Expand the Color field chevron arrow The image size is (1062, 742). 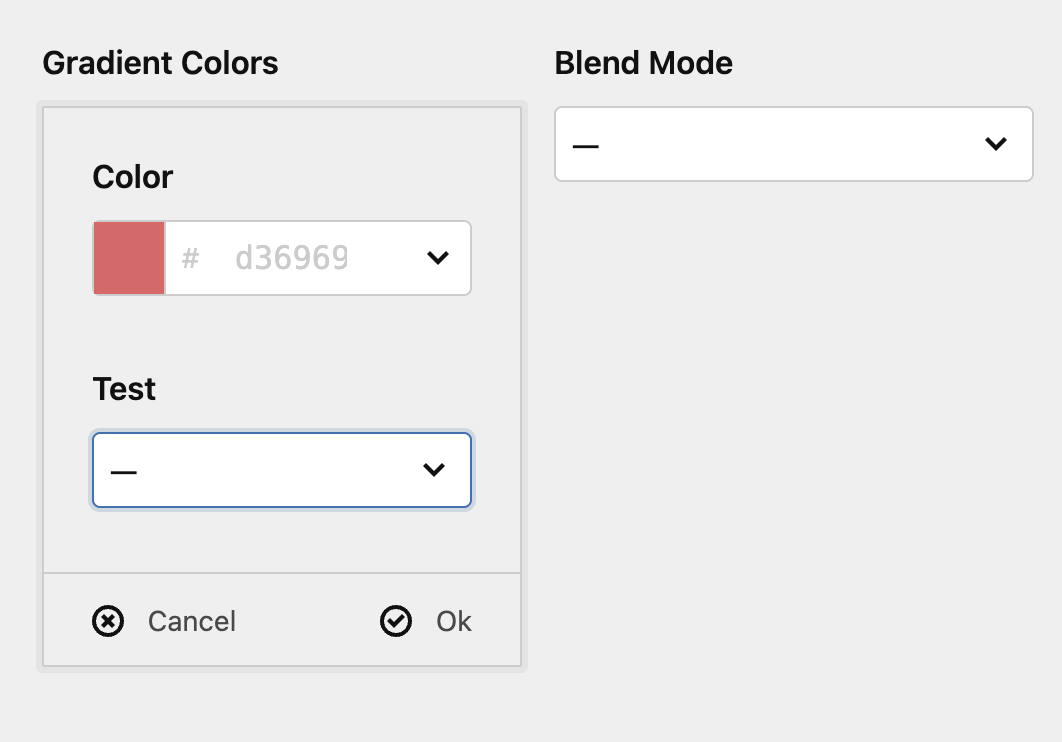(x=438, y=258)
